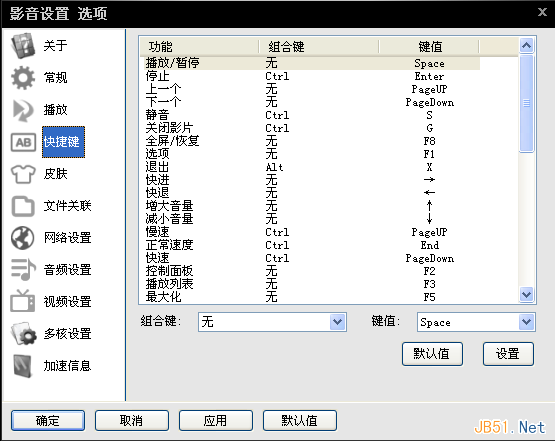Click the 加速信息 chip icon

pyautogui.click(x=23, y=366)
